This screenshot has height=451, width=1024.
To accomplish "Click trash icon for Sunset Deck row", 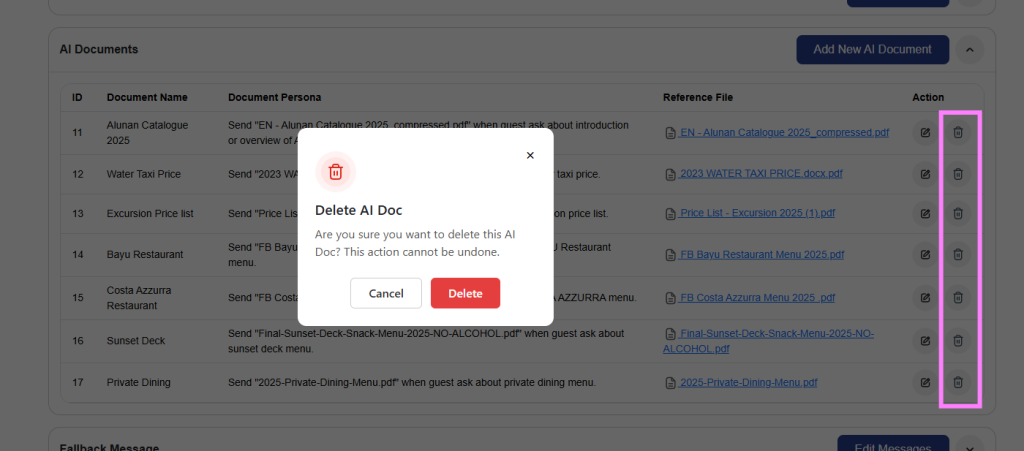I will coord(957,341).
